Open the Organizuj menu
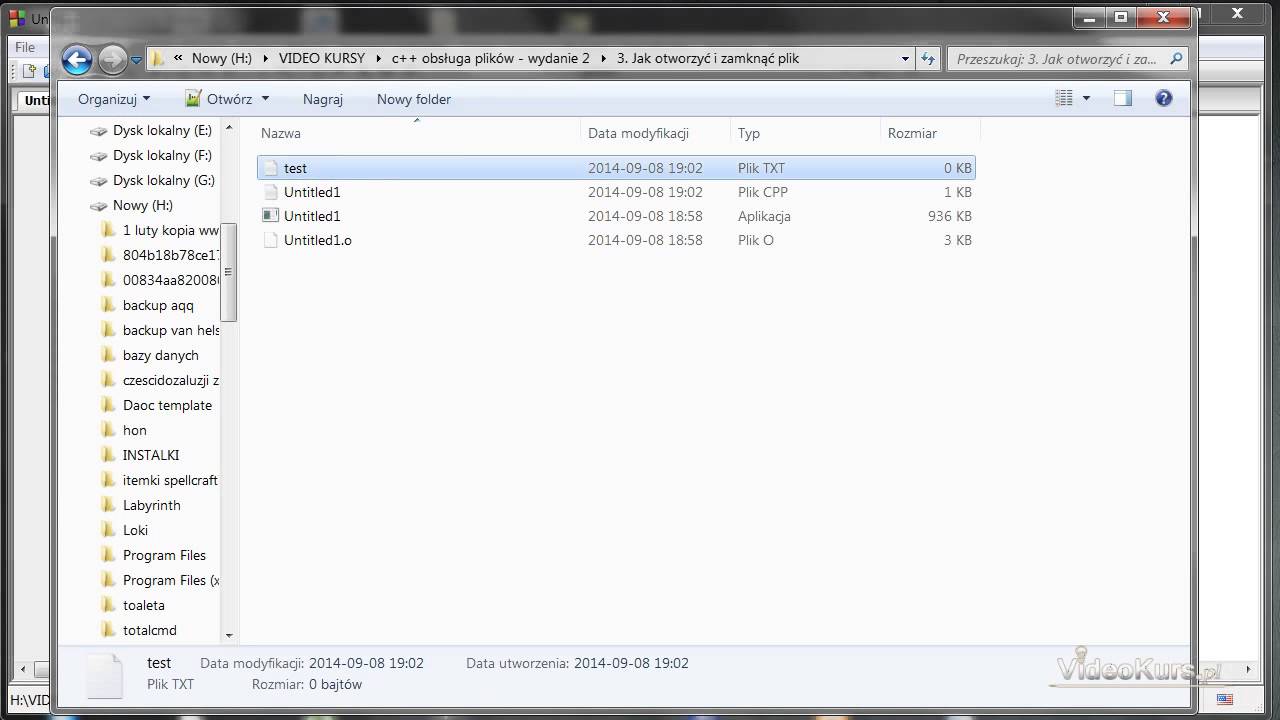Viewport: 1280px width, 720px height. pyautogui.click(x=114, y=99)
